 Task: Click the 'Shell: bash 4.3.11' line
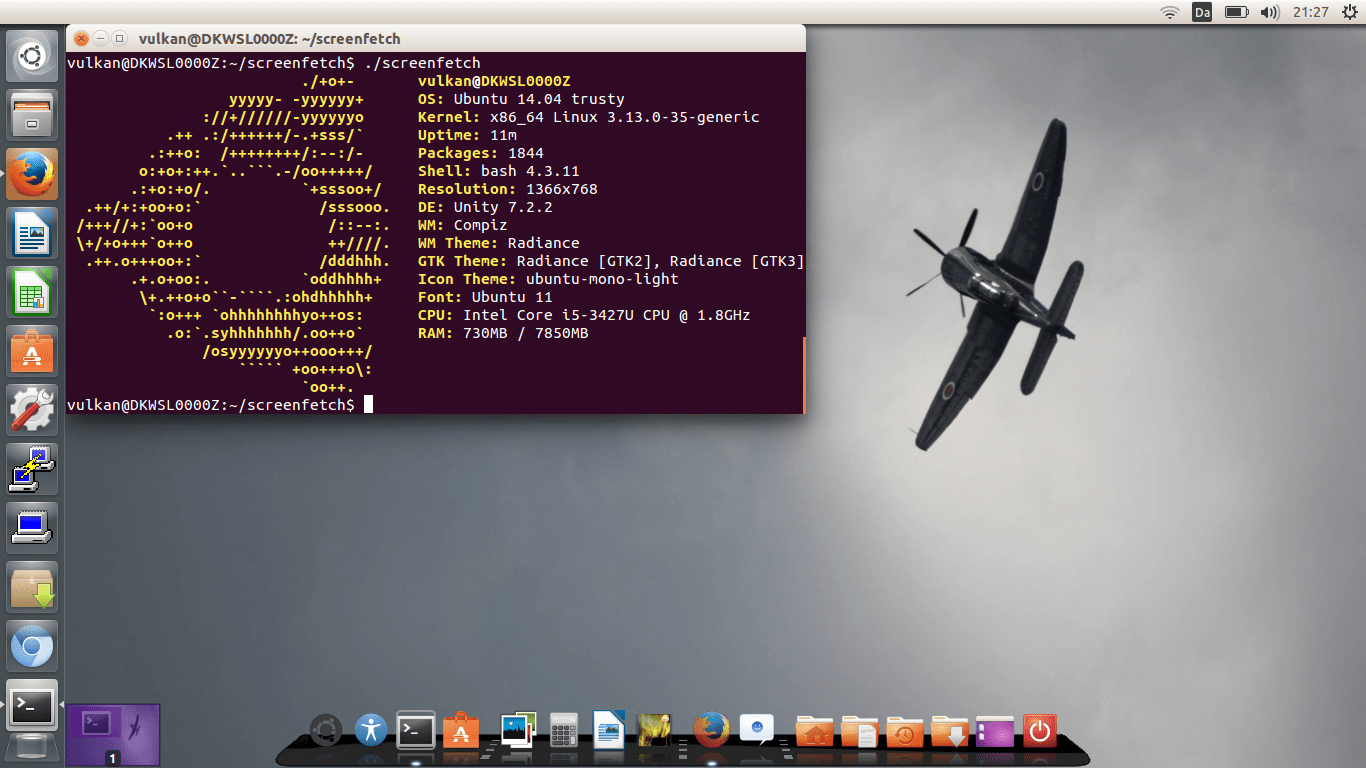click(499, 171)
